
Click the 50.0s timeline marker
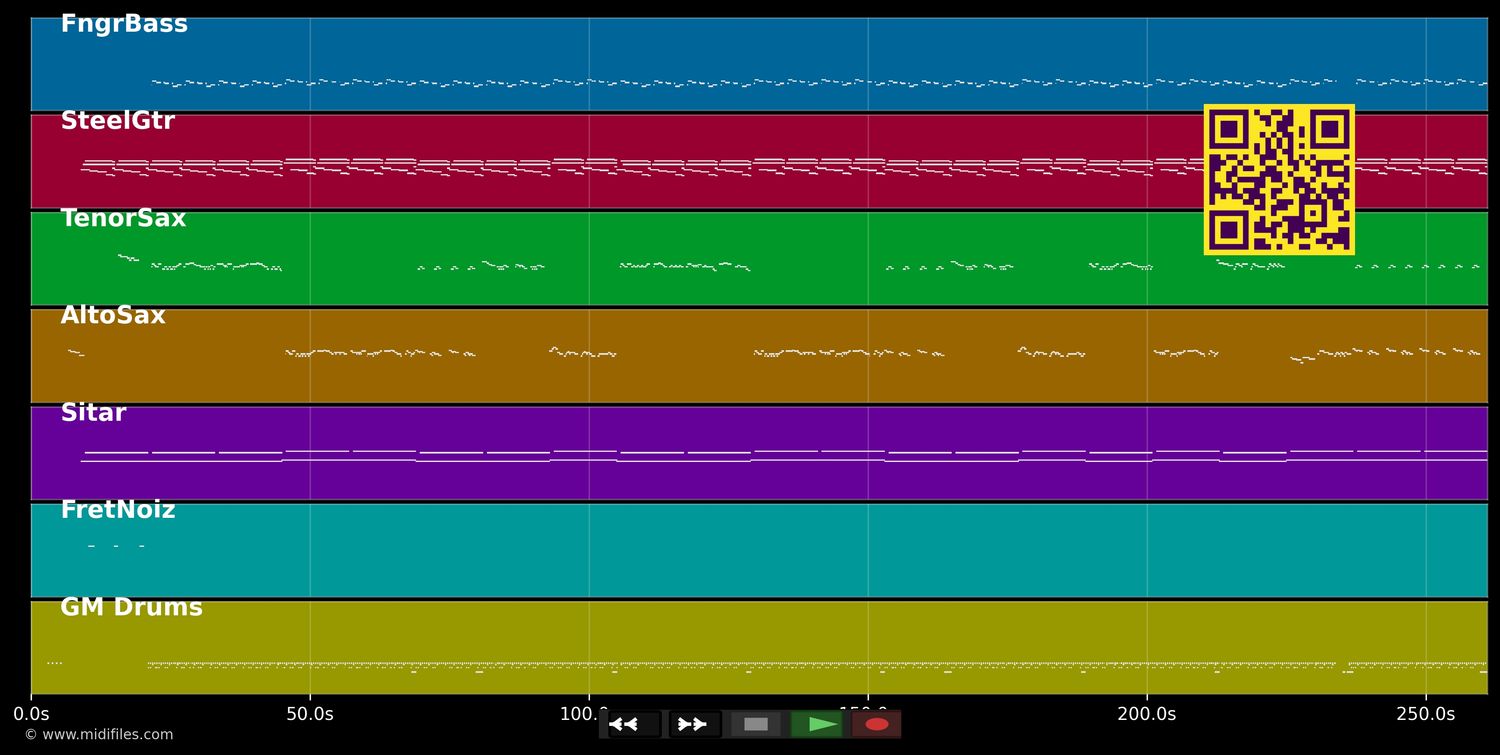[310, 714]
